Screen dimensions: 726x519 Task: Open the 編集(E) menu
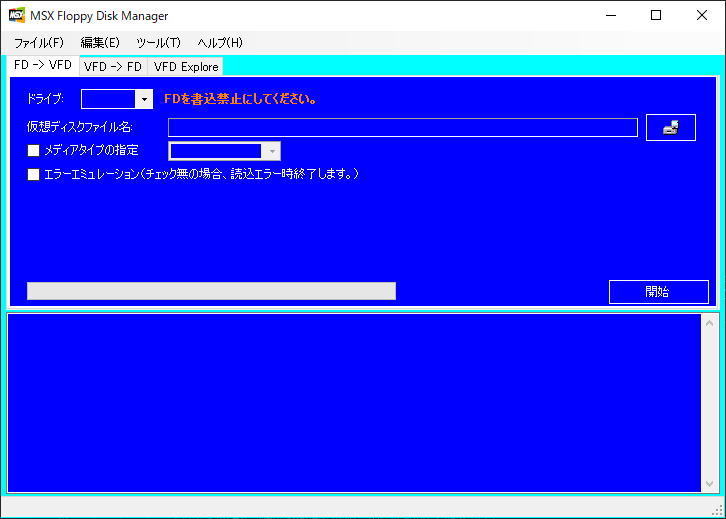100,42
